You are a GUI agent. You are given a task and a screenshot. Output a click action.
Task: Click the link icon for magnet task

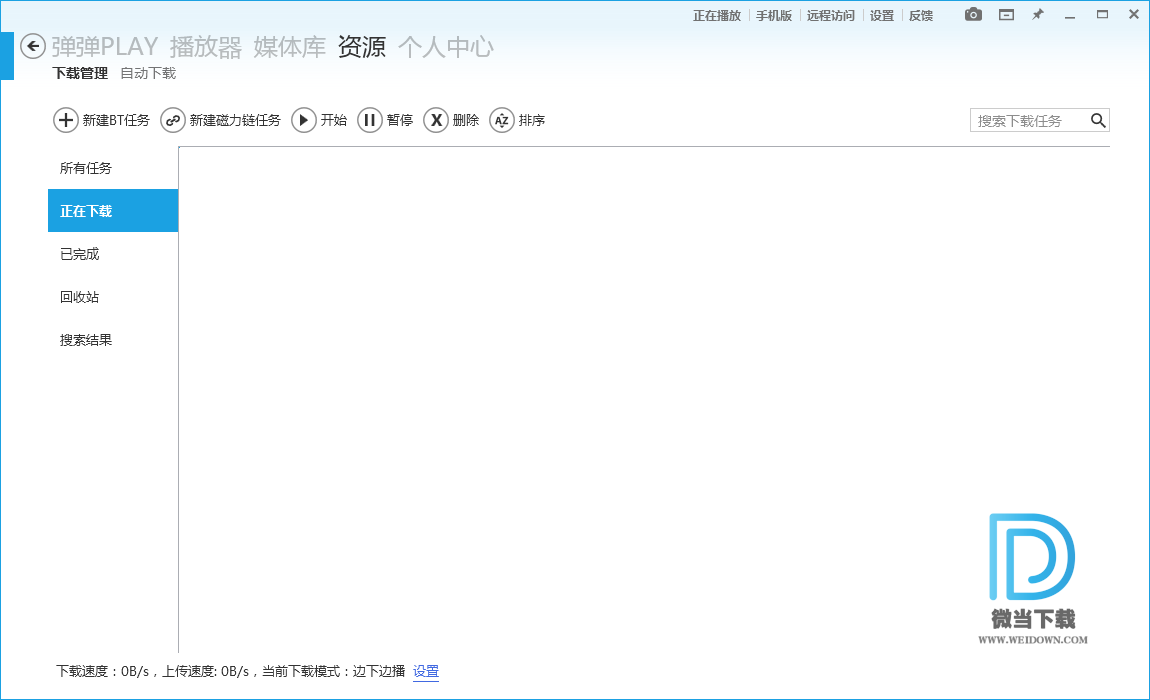tap(173, 120)
